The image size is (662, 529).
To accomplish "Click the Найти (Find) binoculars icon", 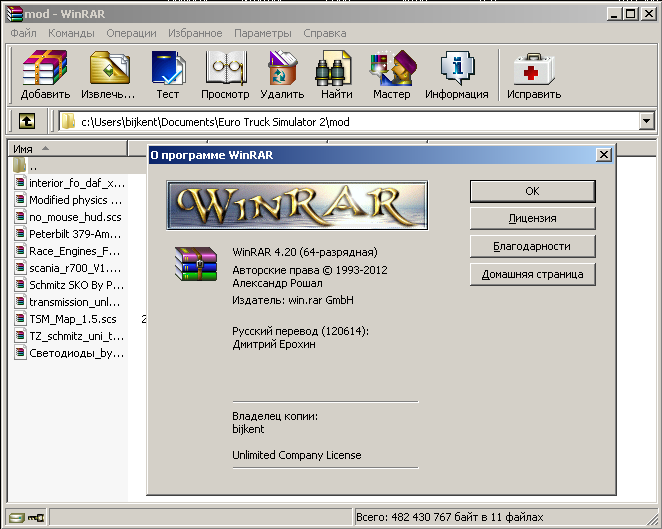I will 336,74.
